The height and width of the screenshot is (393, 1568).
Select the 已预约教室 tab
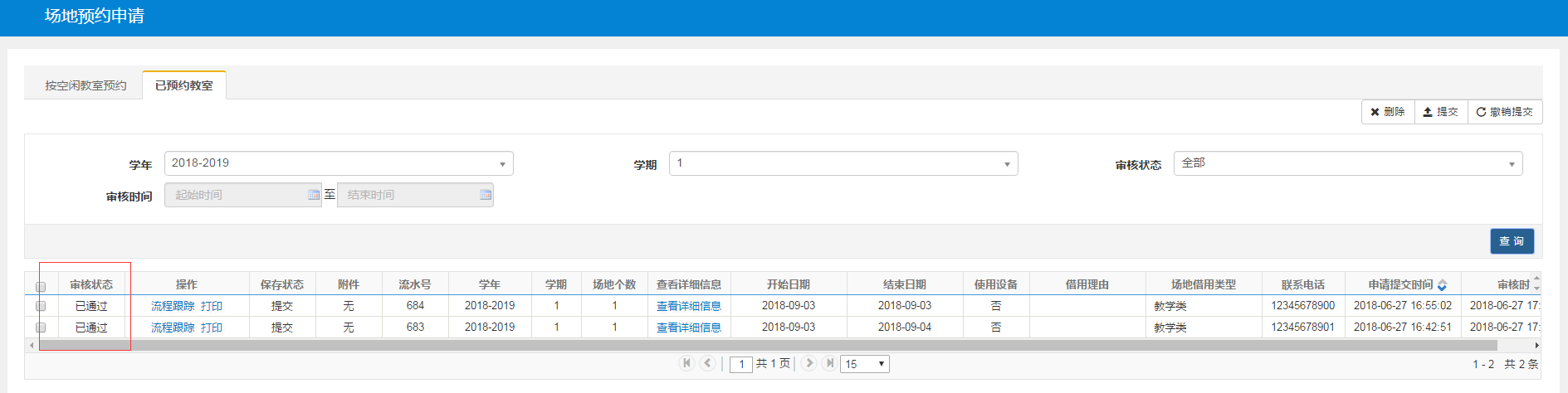click(x=184, y=85)
